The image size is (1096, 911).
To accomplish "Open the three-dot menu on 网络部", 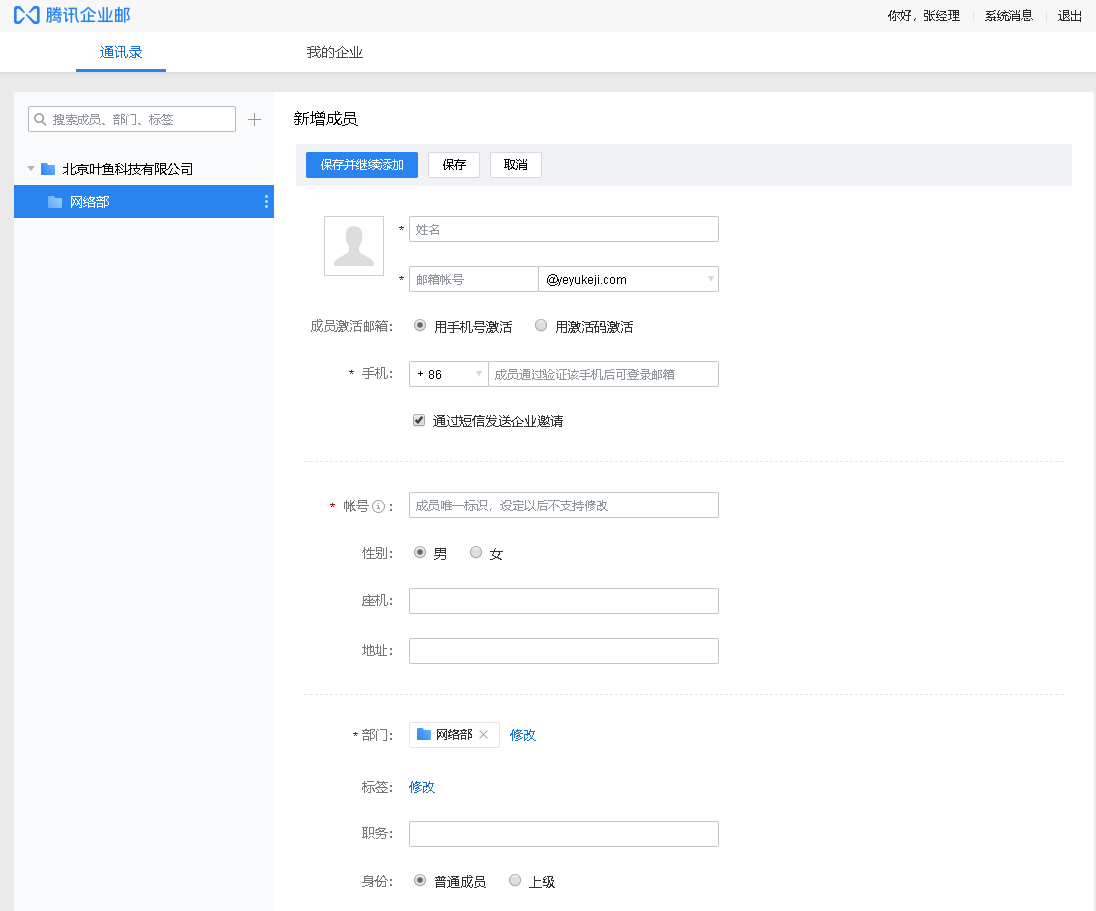I will click(265, 201).
